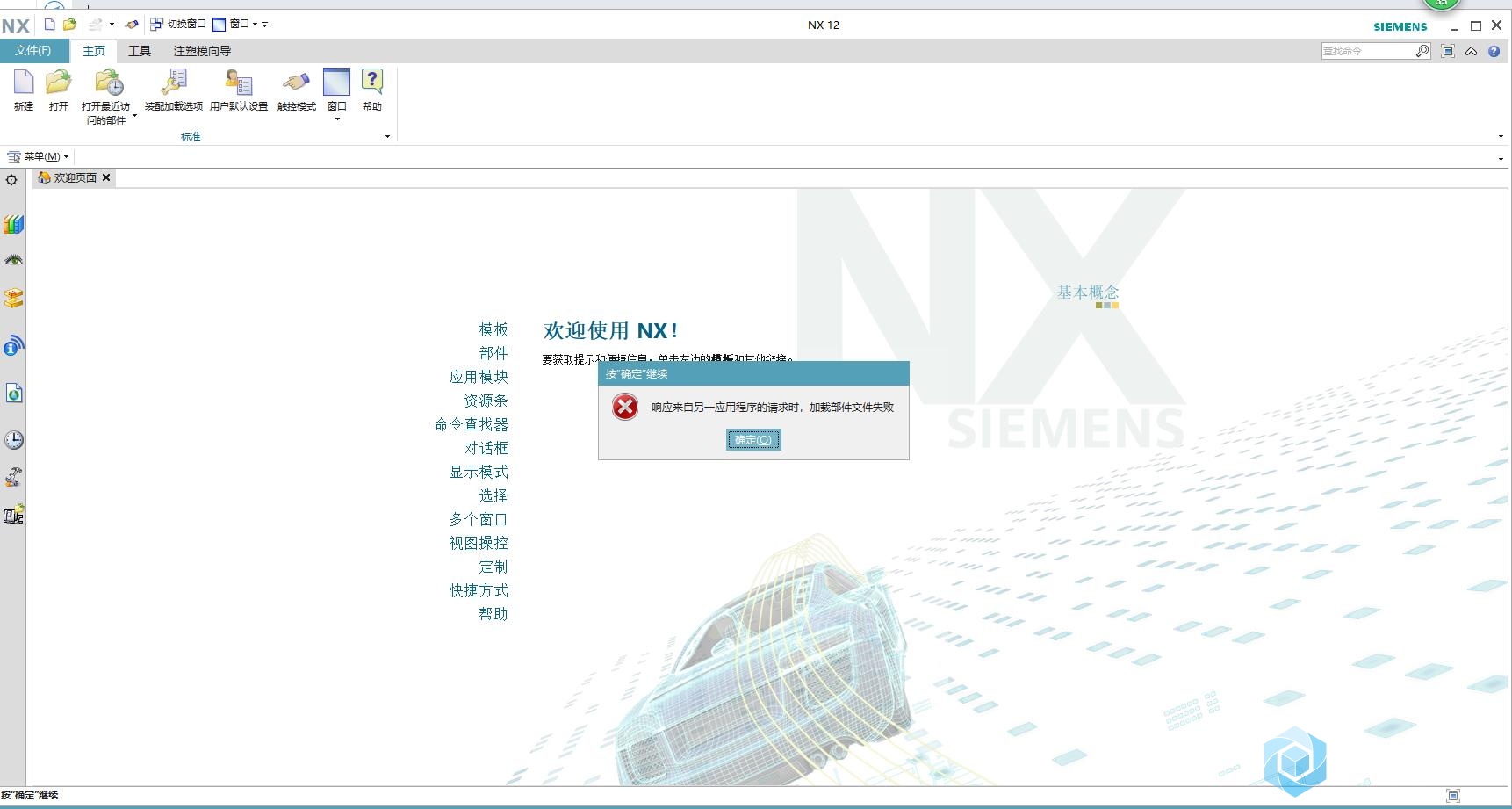Screen dimensions: 1512x809
Task: Toggle 触控模式 touch mode
Action: 296,83
